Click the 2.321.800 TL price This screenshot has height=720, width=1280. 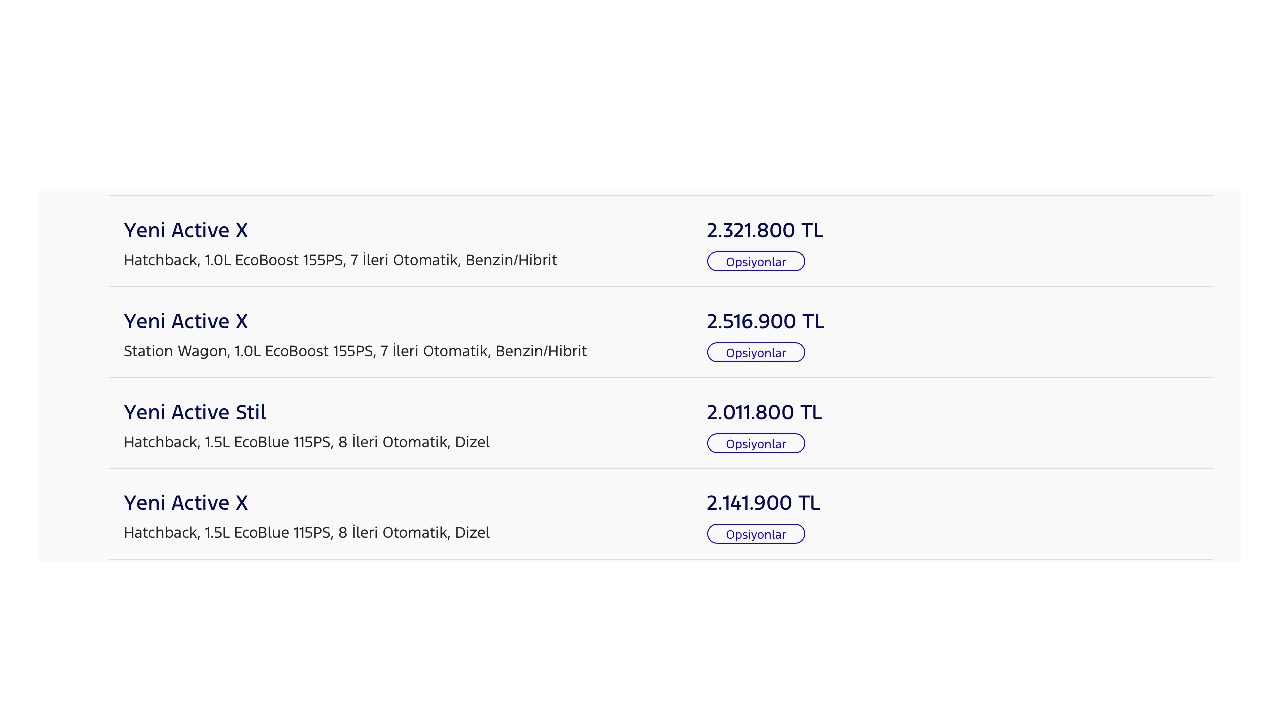click(765, 230)
